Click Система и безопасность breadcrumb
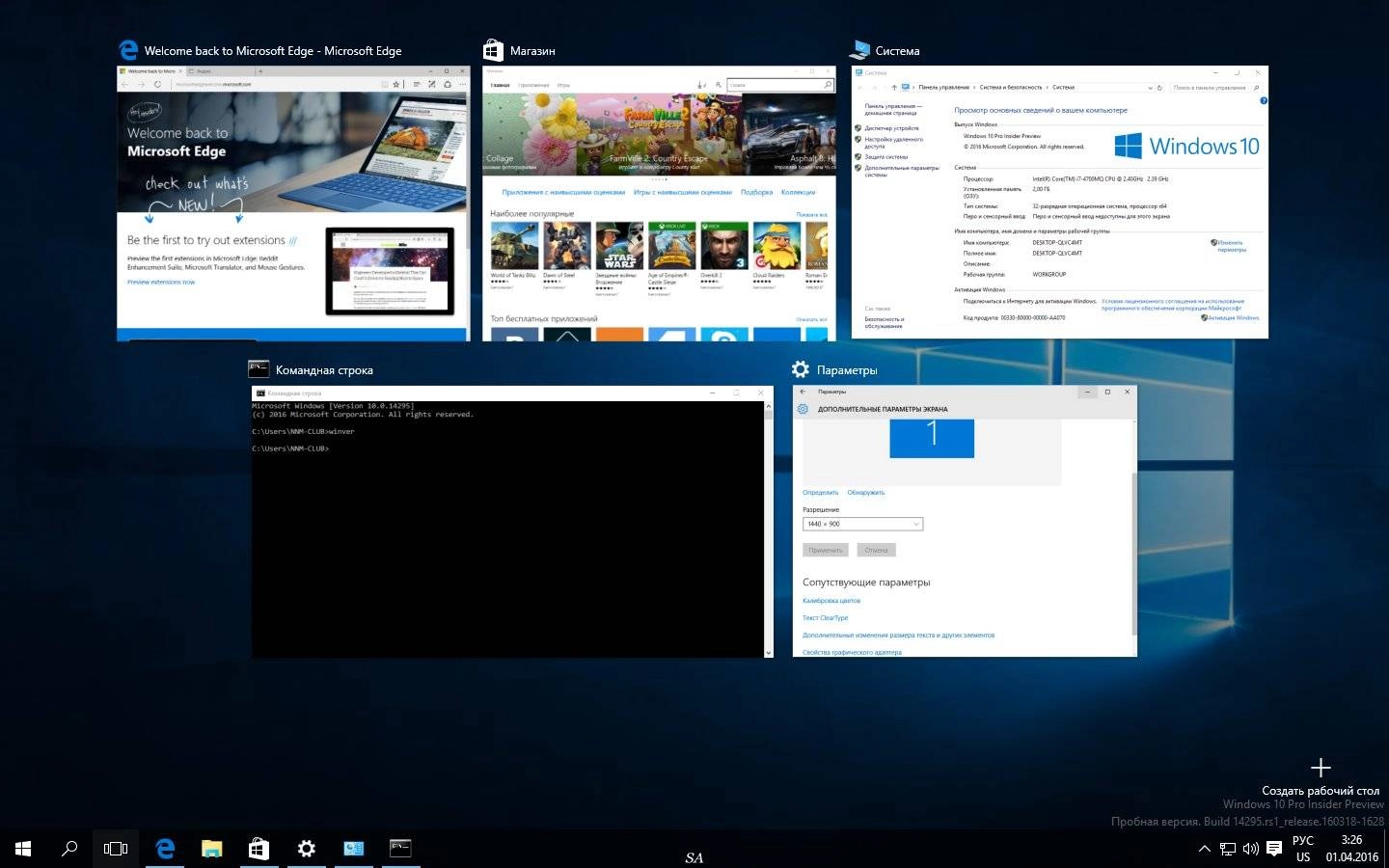1389x868 pixels. [x=1011, y=87]
